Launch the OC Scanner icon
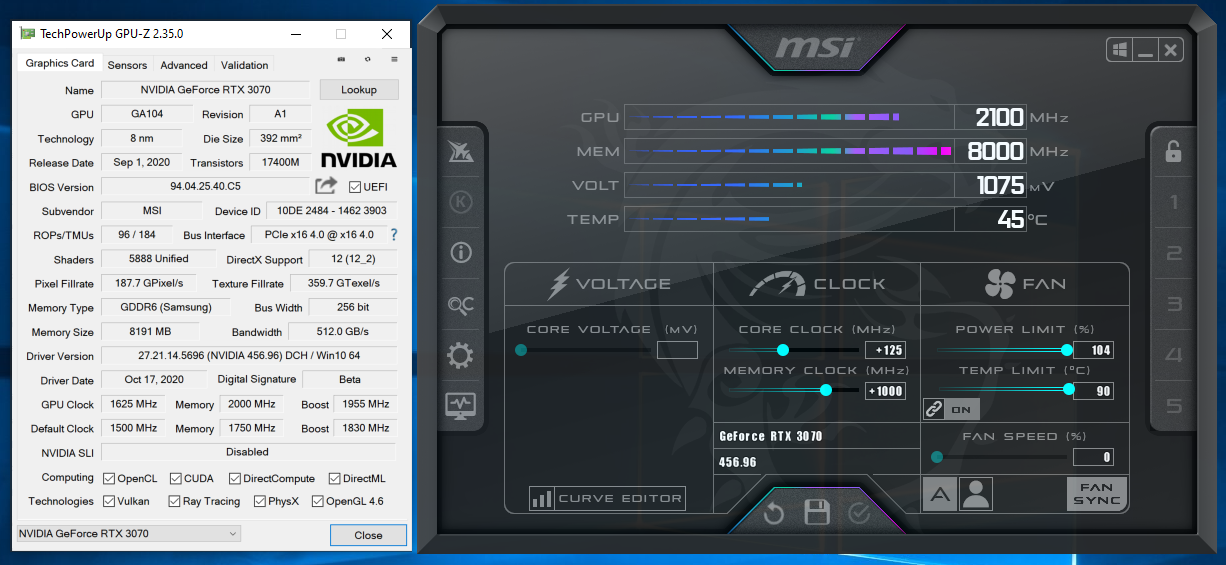Image resolution: width=1226 pixels, height=565 pixels. pos(461,304)
